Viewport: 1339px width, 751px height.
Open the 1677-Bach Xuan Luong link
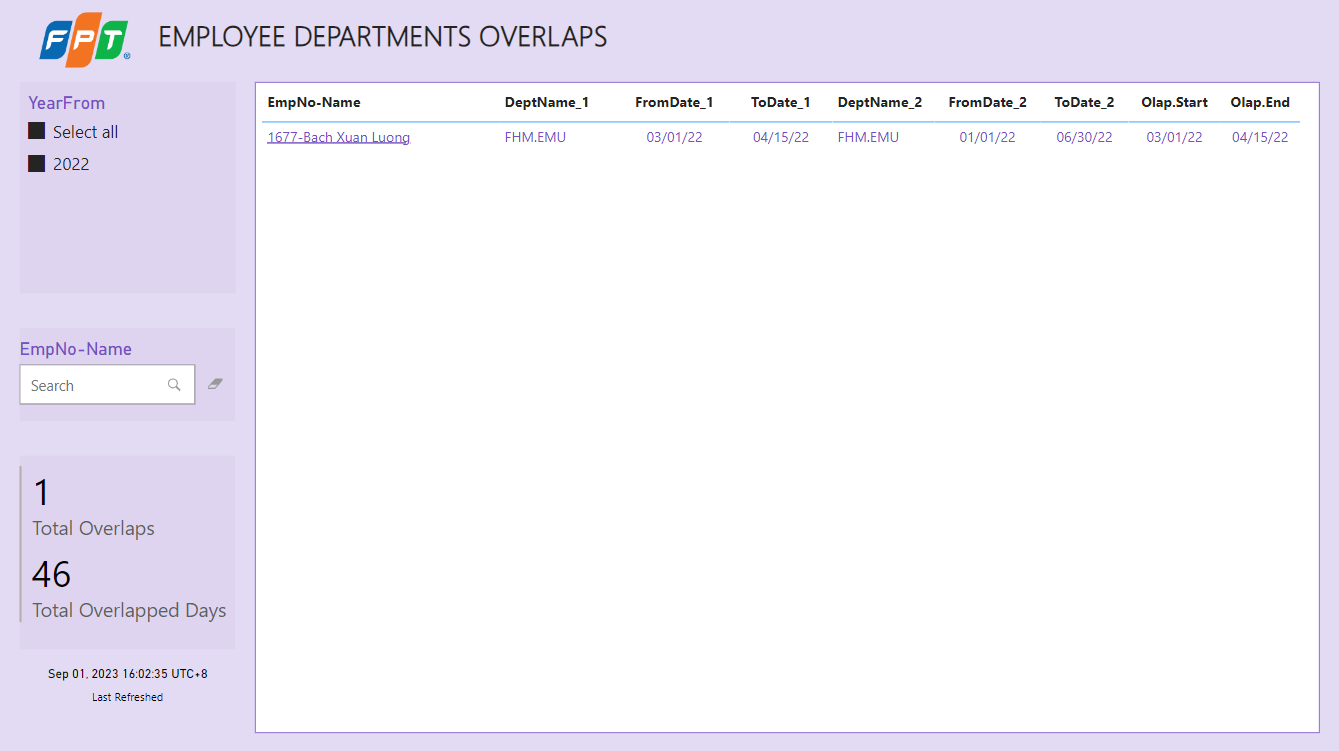(x=338, y=137)
